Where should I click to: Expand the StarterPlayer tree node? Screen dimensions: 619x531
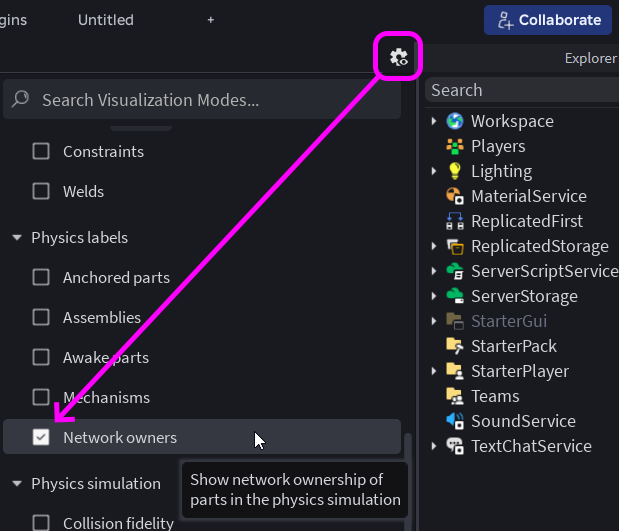[434, 371]
